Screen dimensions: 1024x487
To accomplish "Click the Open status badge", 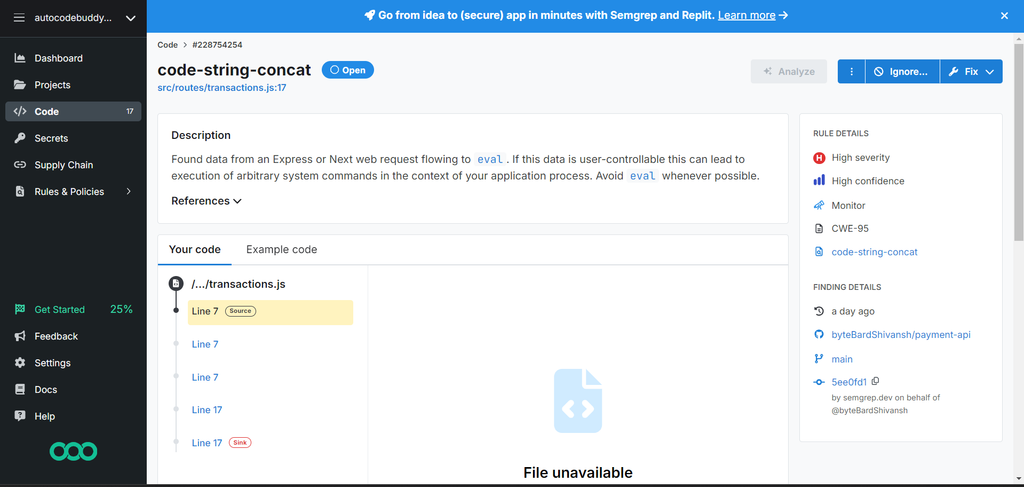I will (347, 70).
